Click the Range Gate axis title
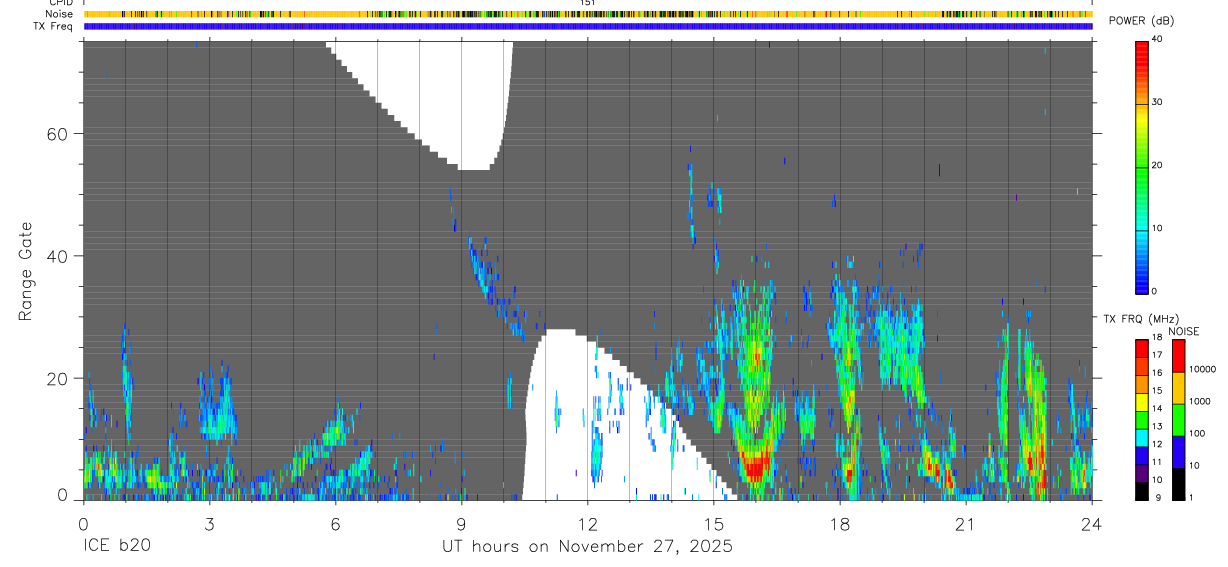1228x567 pixels. click(x=26, y=271)
